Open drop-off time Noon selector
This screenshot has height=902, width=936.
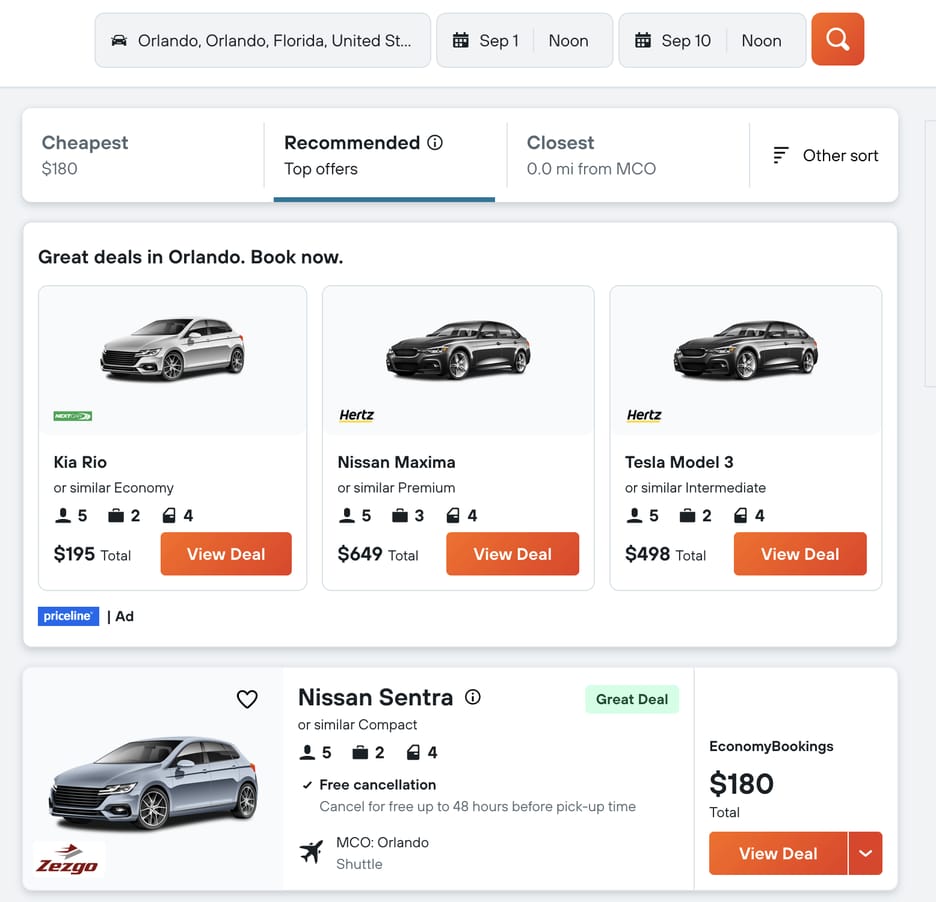point(761,41)
